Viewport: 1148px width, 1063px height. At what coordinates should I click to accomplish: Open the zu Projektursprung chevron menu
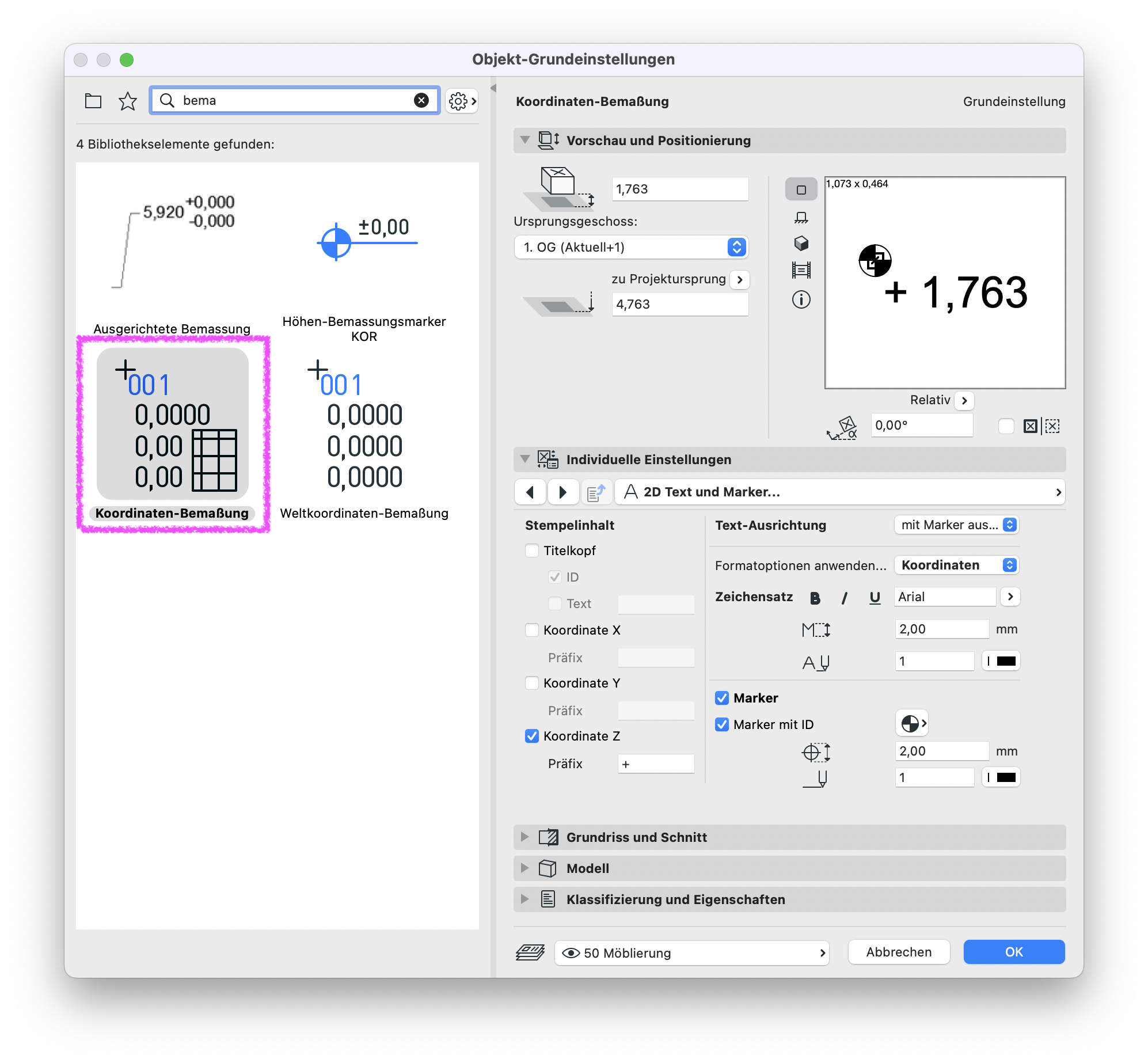coord(740,279)
